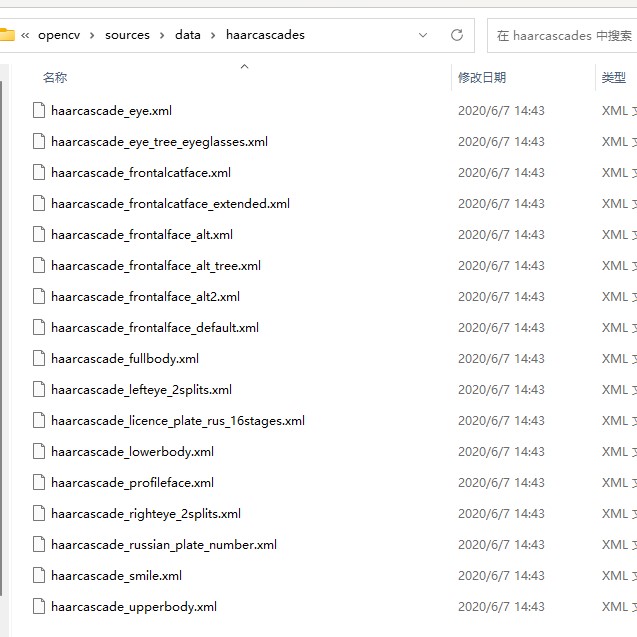Click the folder icon in address bar
637x637 pixels.
pos(7,35)
